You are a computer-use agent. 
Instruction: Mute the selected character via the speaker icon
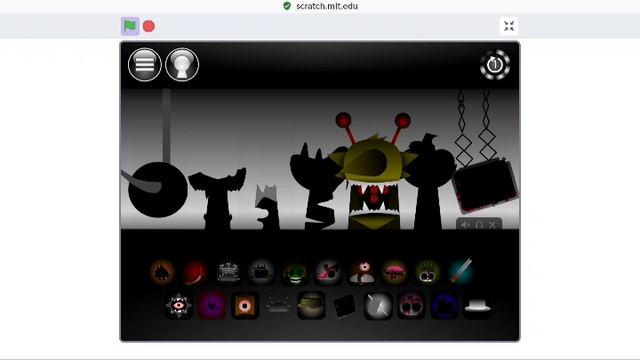(465, 225)
